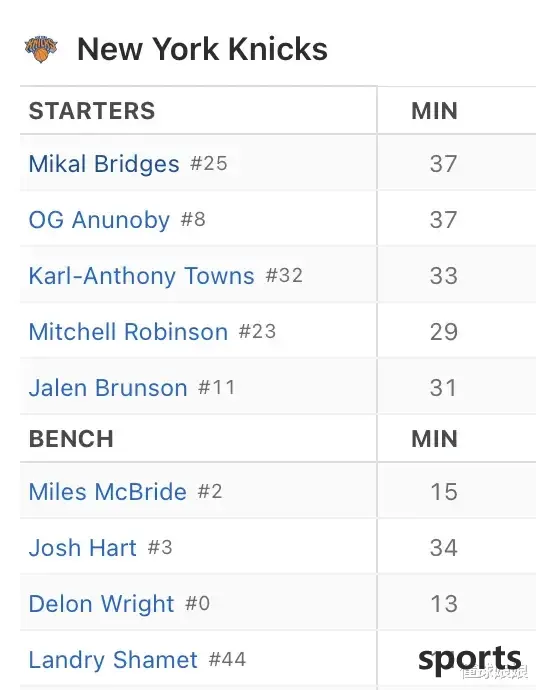
Task: Click the New York Knicks logo icon
Action: (x=41, y=48)
